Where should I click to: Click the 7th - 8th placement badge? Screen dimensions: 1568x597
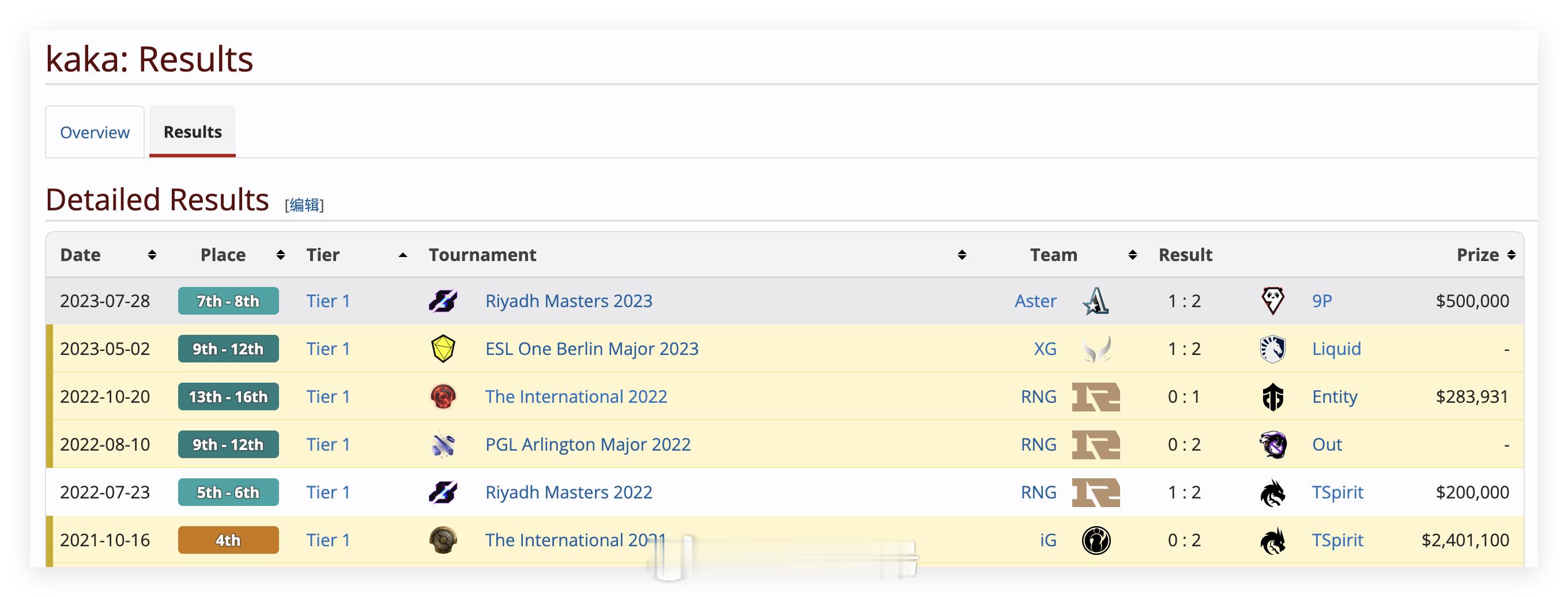point(228,301)
